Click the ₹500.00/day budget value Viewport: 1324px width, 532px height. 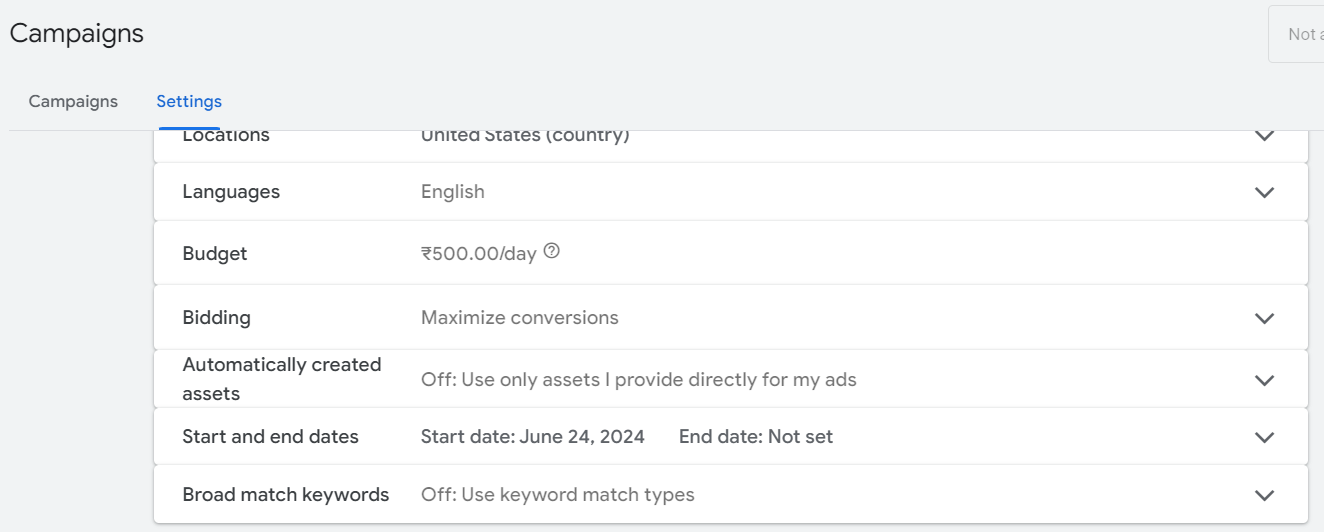[x=478, y=254]
